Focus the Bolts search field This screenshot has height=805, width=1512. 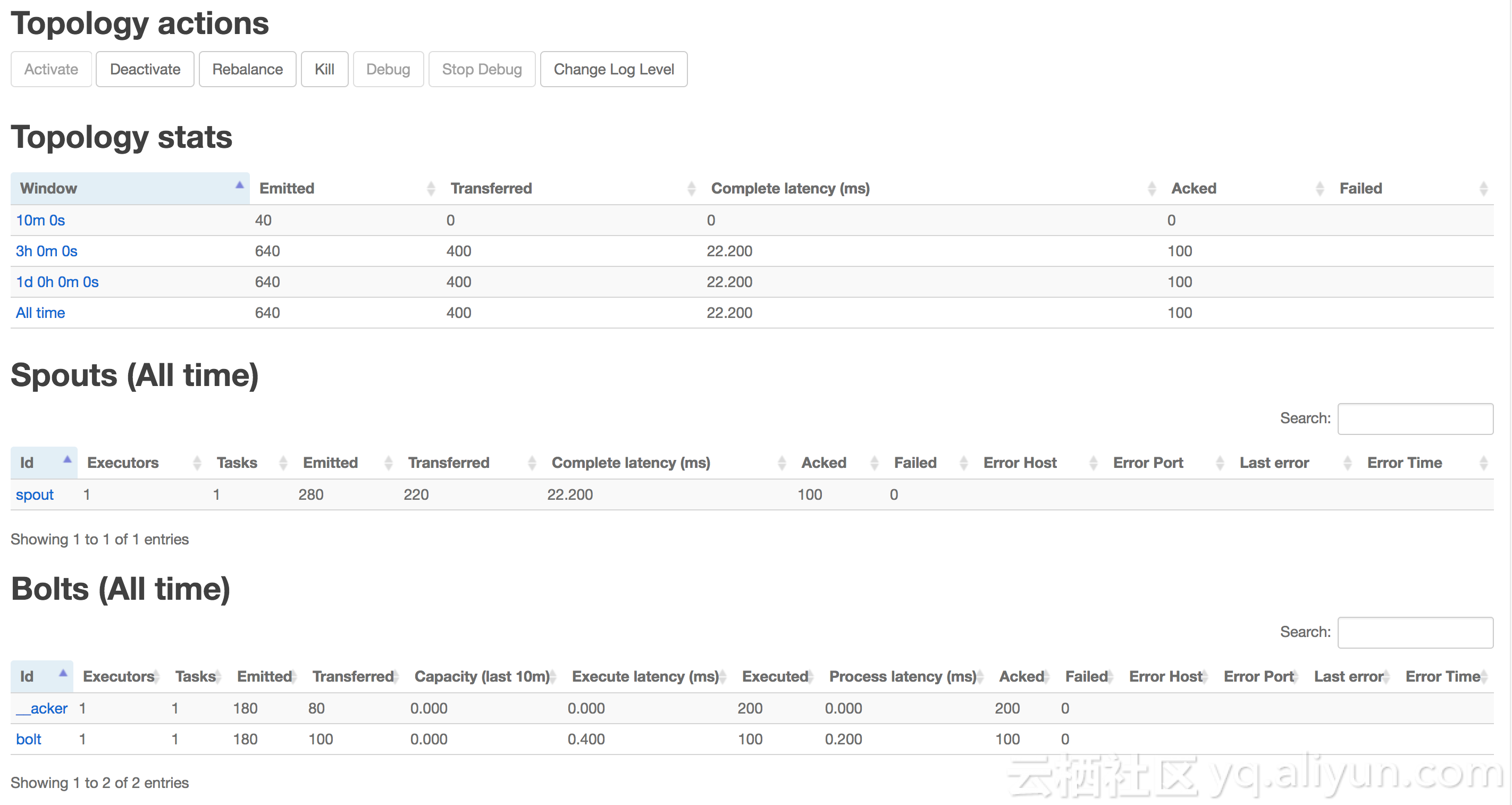coord(1415,632)
